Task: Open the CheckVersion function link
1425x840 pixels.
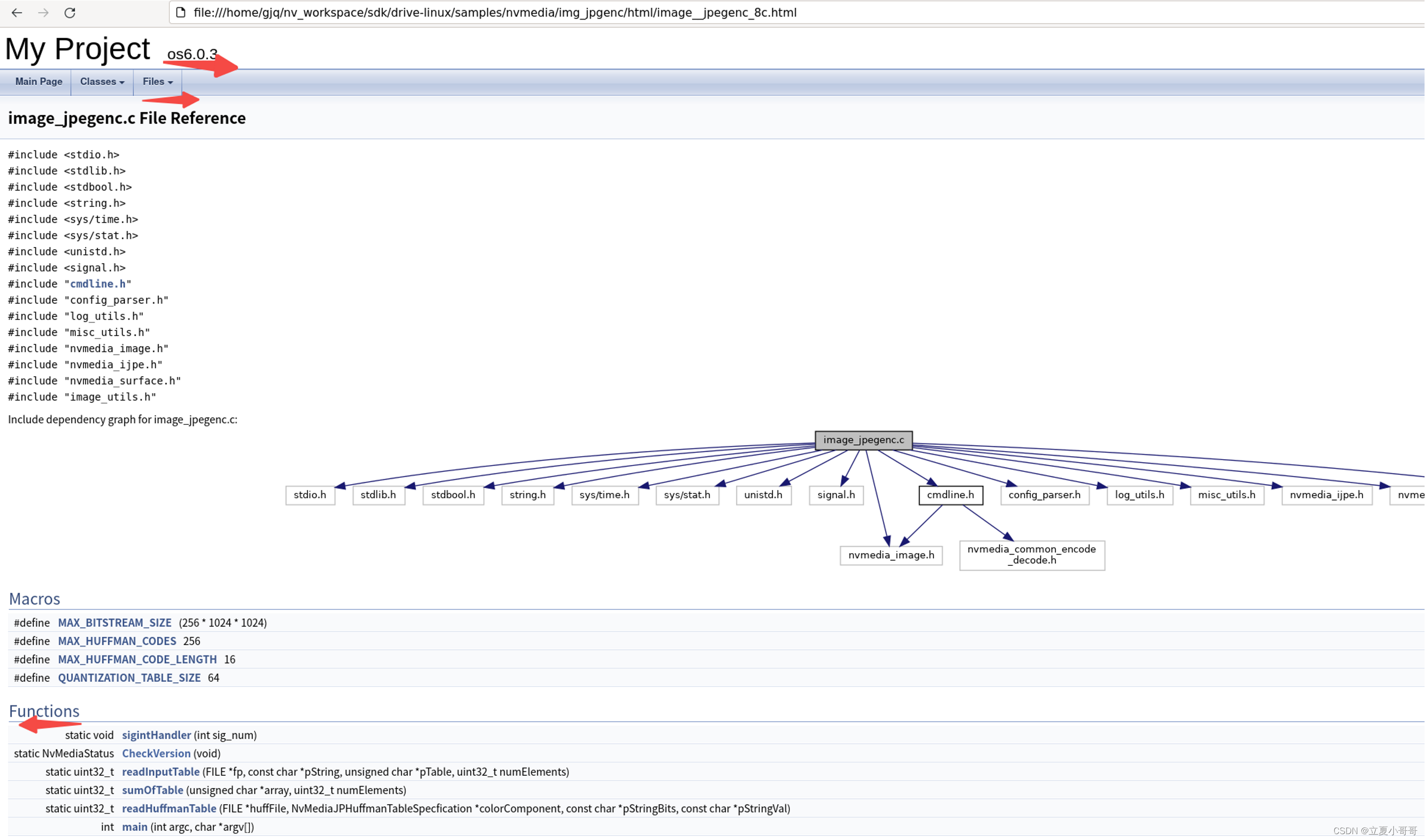Action: [156, 753]
